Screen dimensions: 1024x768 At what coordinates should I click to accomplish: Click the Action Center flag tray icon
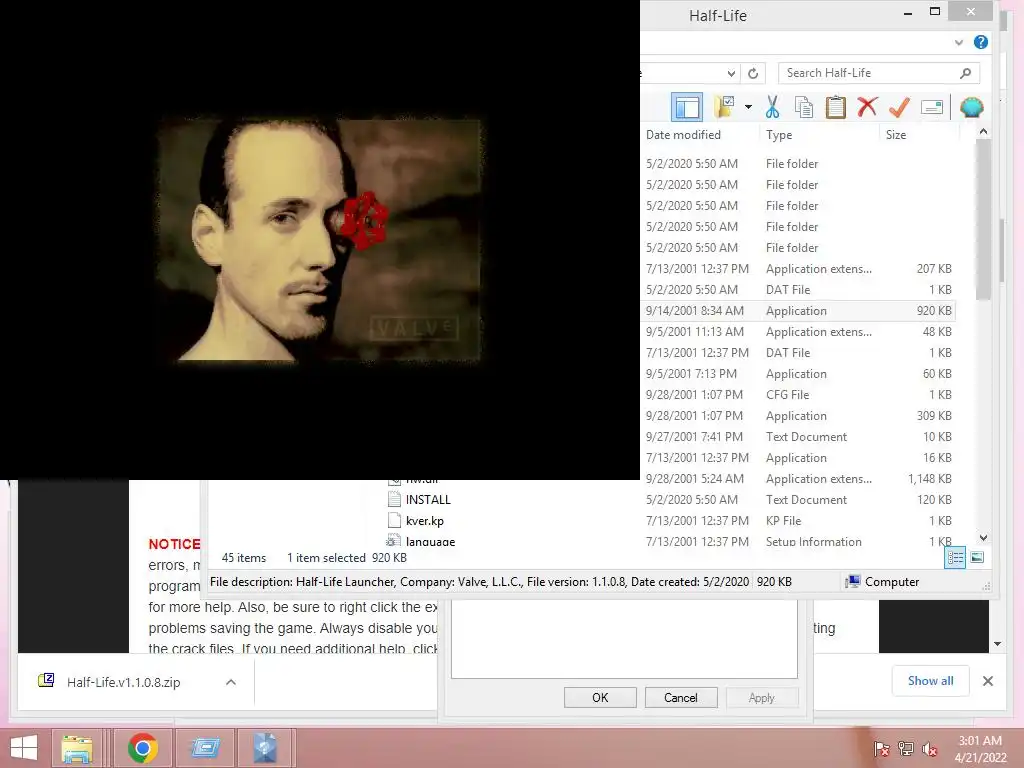tap(881, 749)
